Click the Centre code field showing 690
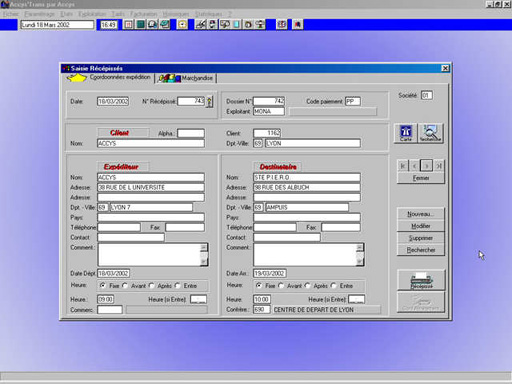Screen dimensions: 512x384 [262, 310]
